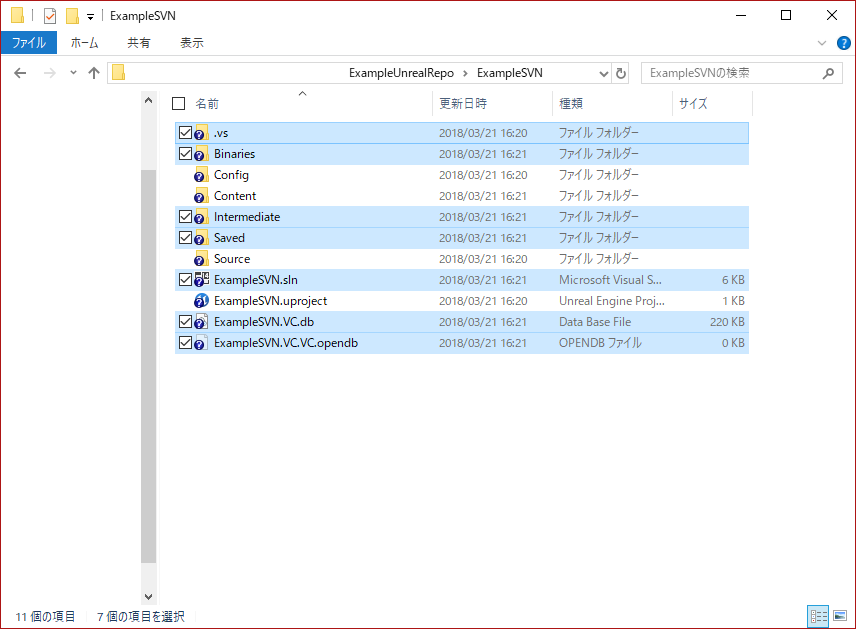The image size is (856, 629).
Task: Select the Content folder name
Action: pyautogui.click(x=235, y=196)
